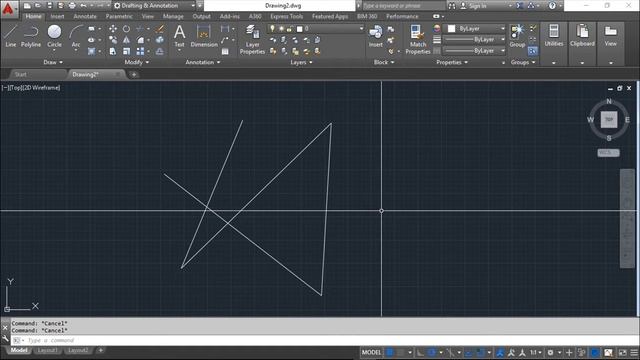
Task: Click the Mirror tool icon
Action: 127,40
